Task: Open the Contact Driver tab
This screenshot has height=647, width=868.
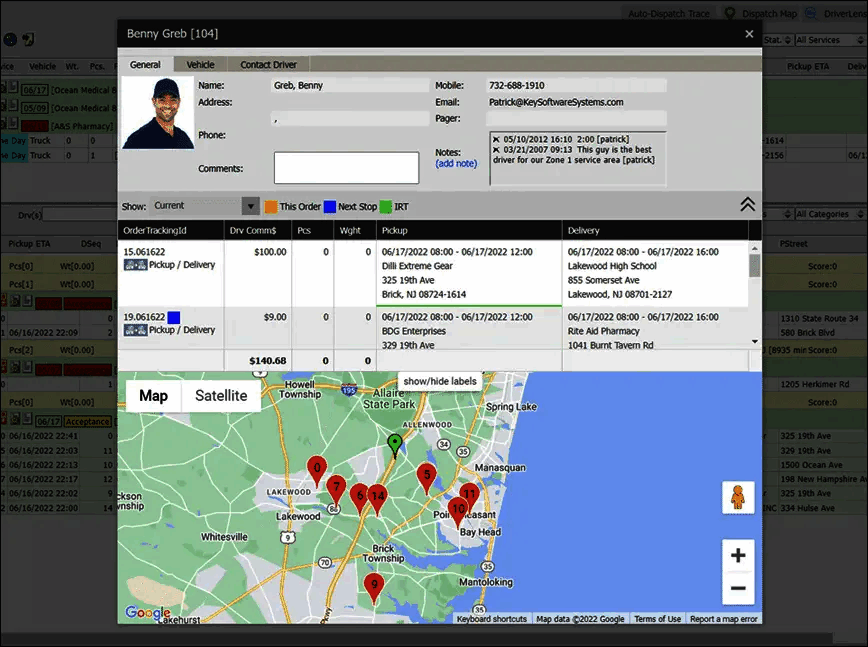Action: click(268, 65)
